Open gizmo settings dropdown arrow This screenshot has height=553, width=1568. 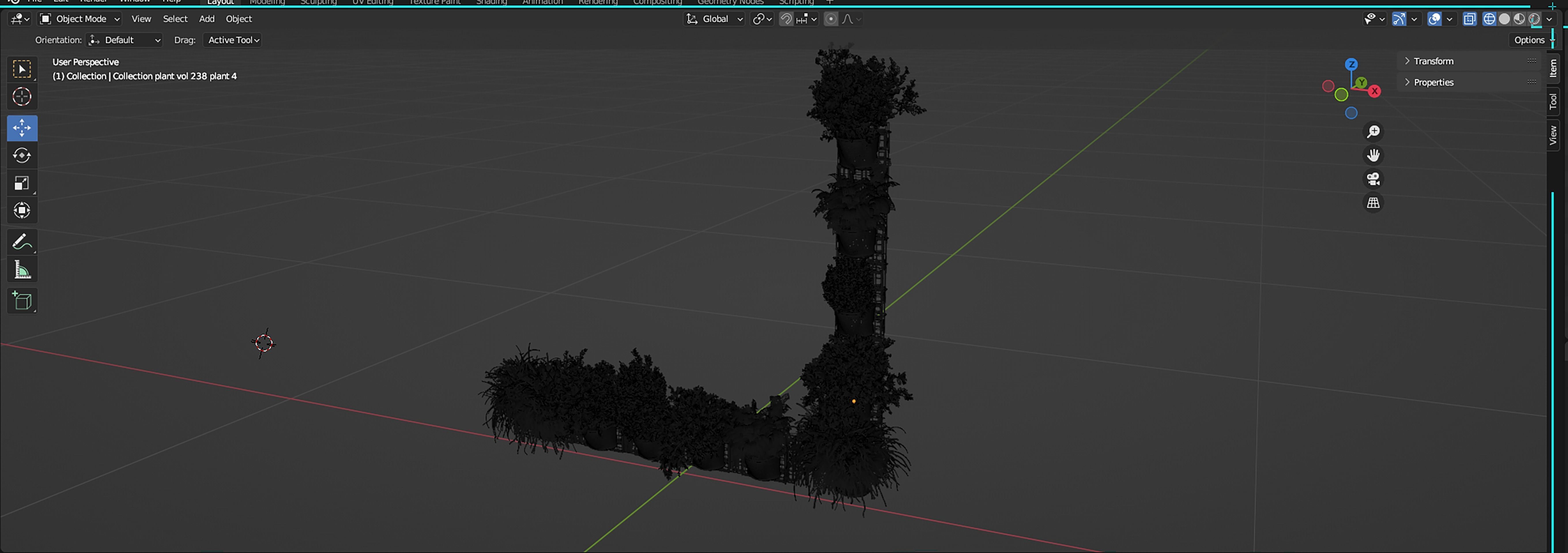[1414, 19]
